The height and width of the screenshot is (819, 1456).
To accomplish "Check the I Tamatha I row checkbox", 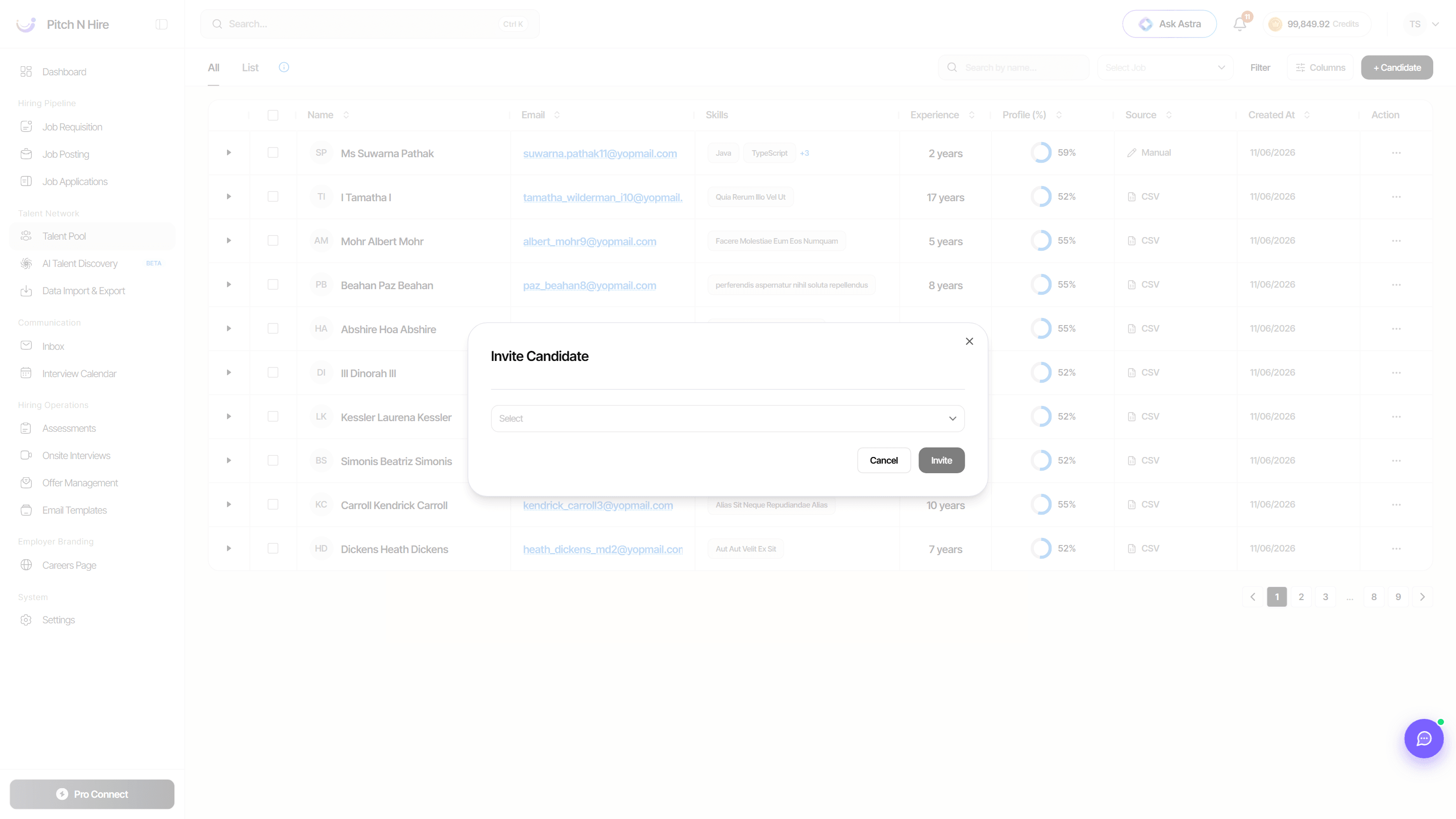I will click(x=273, y=197).
